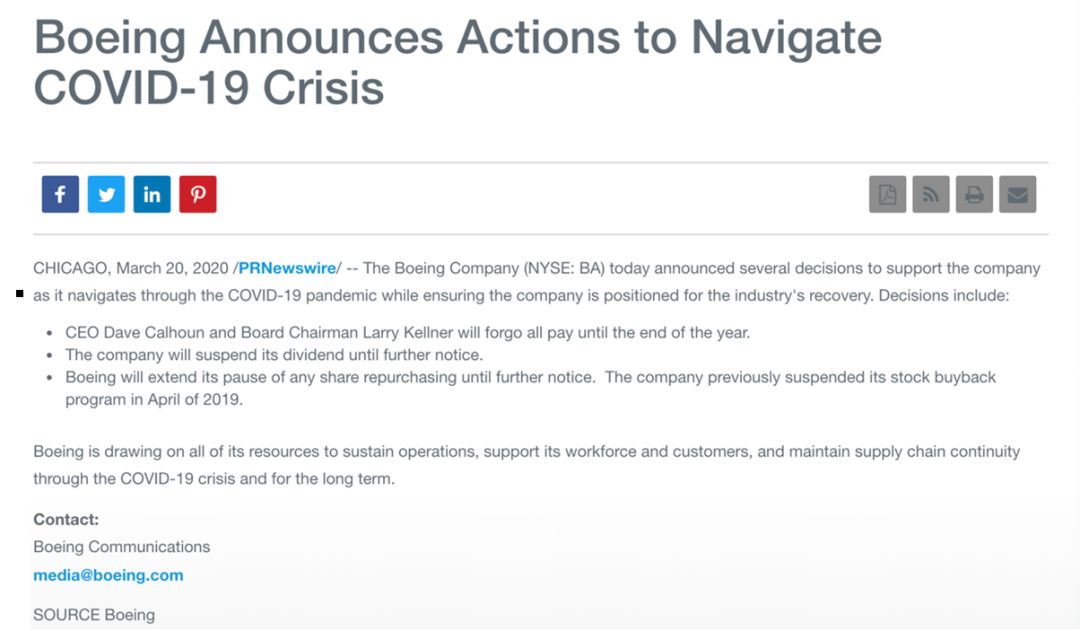This screenshot has height=631, width=1080.
Task: Click the SOURCE Boeing line
Action: click(94, 615)
